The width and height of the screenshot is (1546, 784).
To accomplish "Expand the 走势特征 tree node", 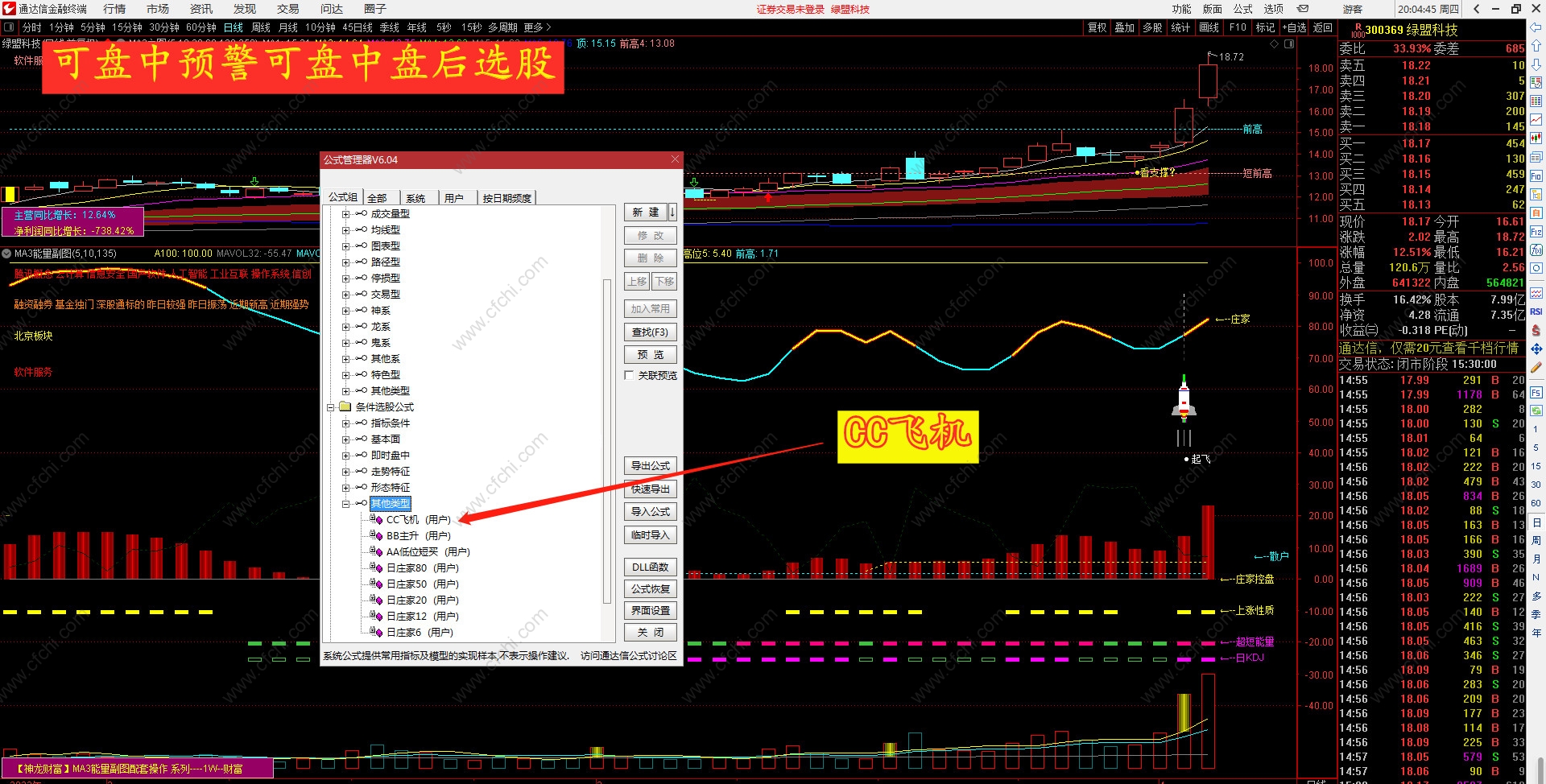I will coord(345,472).
